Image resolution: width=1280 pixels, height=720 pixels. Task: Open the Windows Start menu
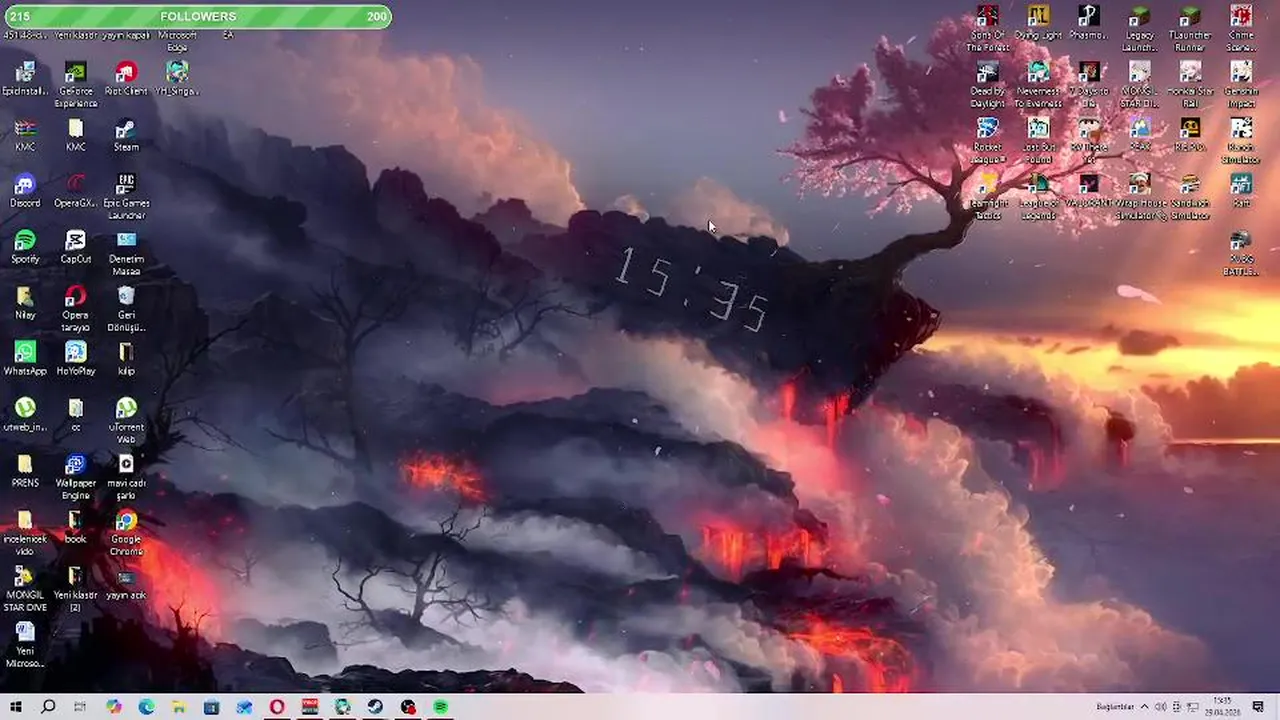point(16,707)
